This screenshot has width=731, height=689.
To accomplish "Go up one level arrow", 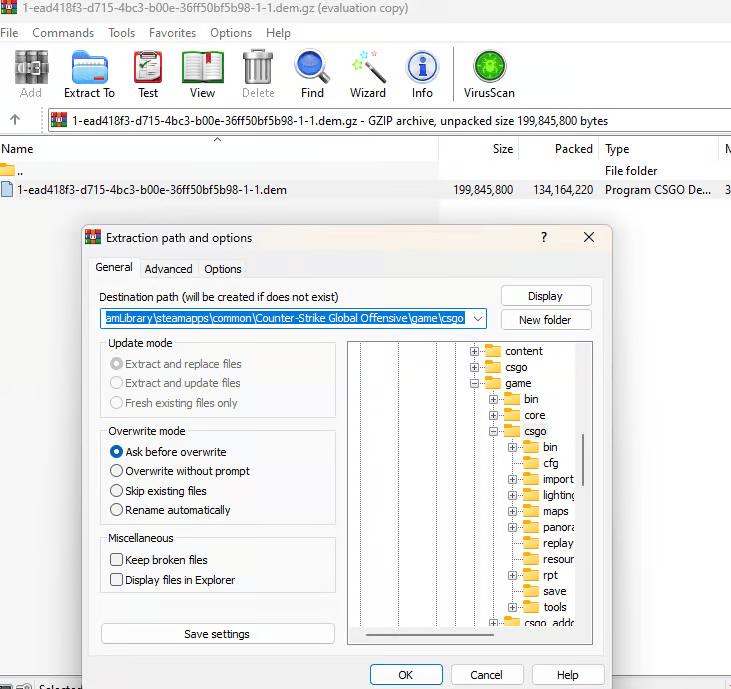I will pos(15,120).
